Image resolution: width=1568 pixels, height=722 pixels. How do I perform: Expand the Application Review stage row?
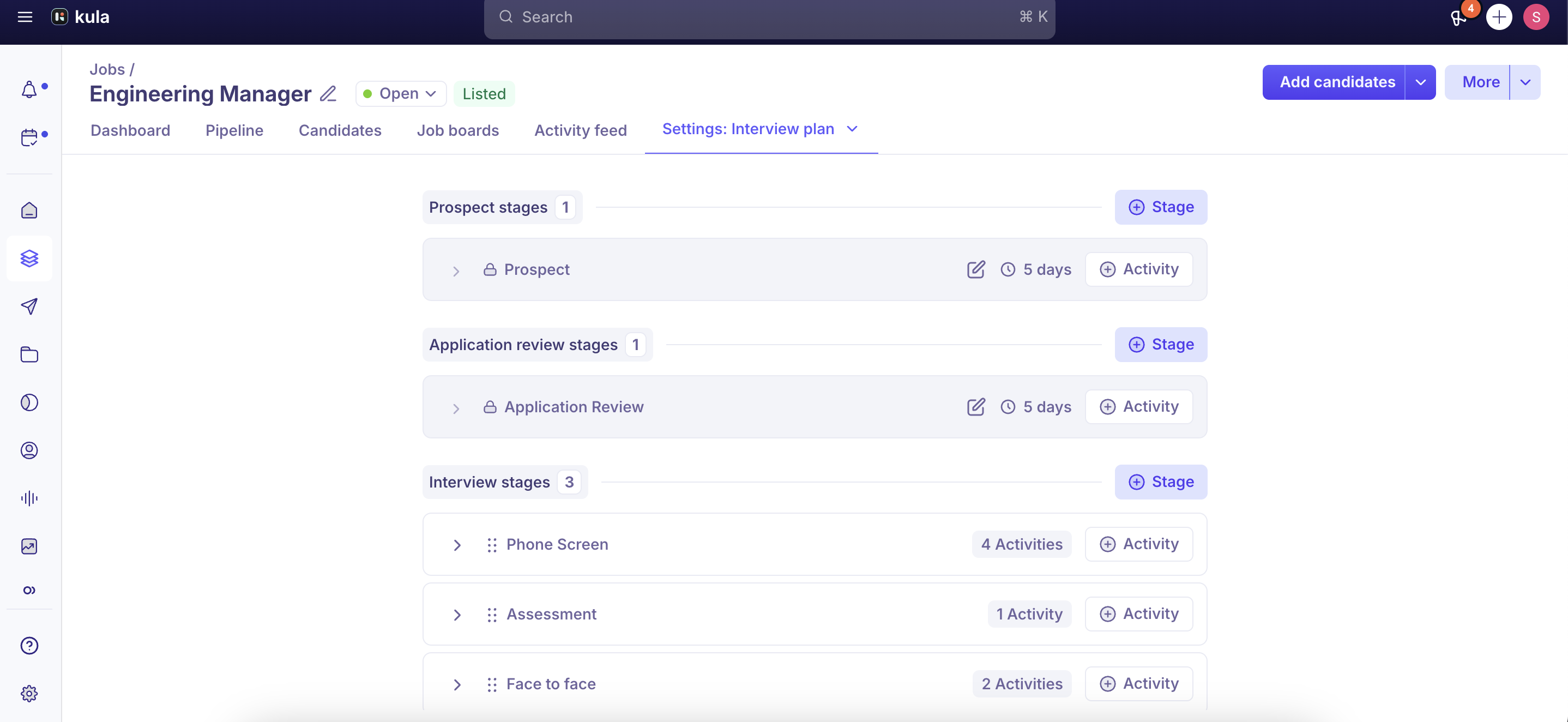coord(456,408)
